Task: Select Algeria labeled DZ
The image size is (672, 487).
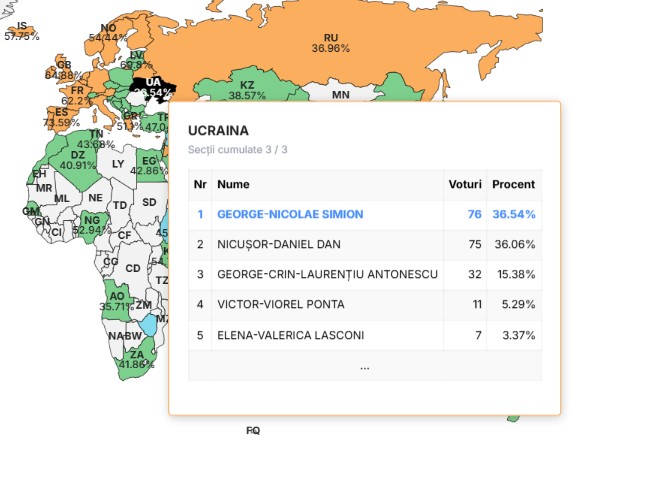Action: (78, 160)
